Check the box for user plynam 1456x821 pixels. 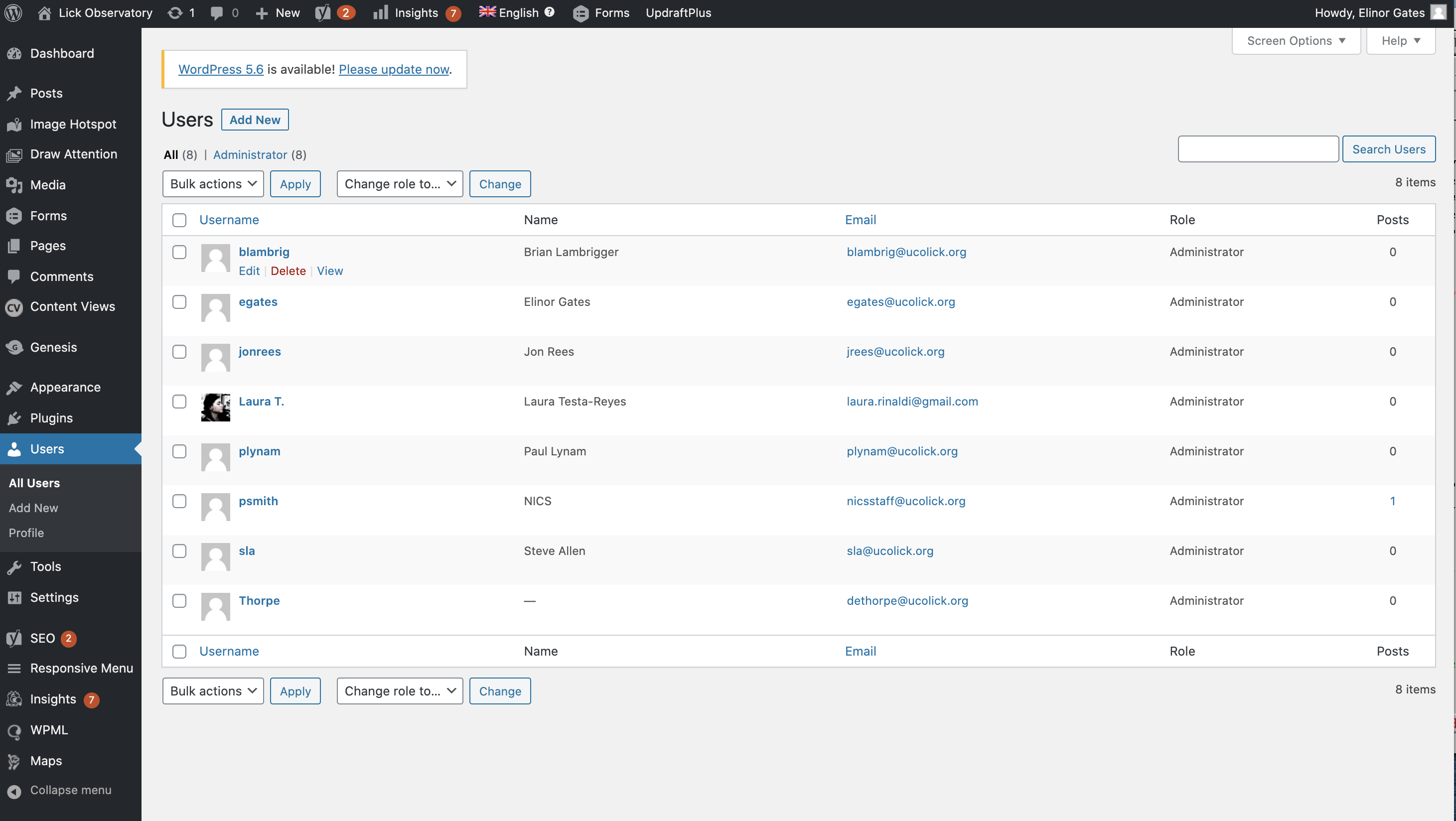[x=179, y=451]
